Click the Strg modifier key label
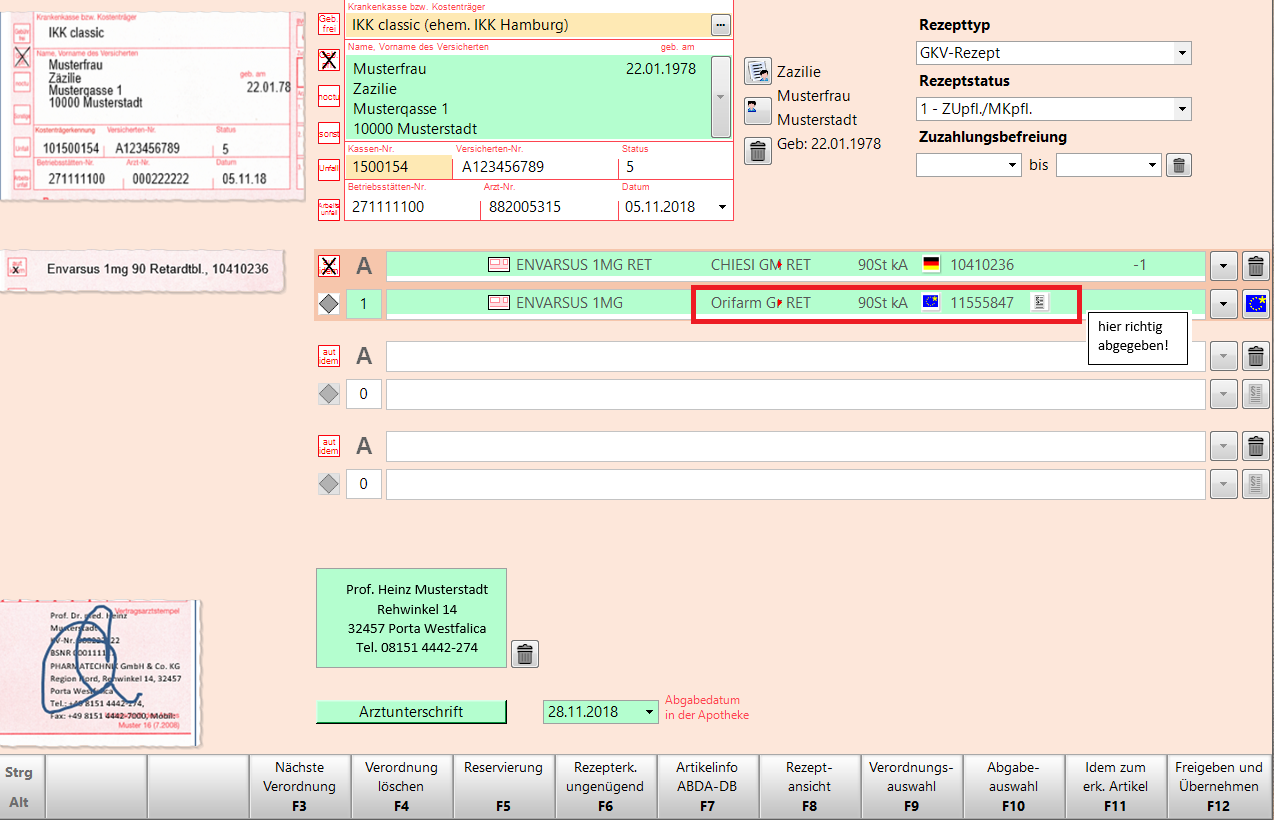Screen dimensions: 1274x820 click(x=19, y=772)
